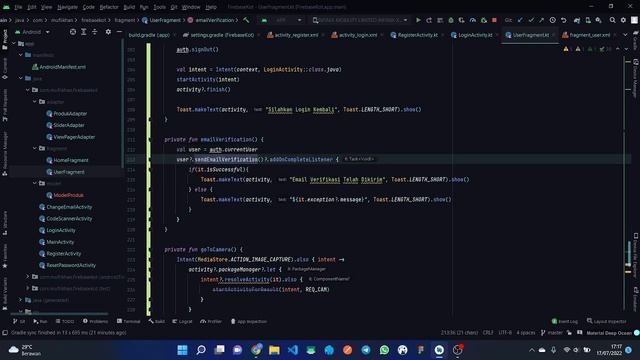Open the Navigate menu
Screen dimensions: 640x360
[67, 7]
